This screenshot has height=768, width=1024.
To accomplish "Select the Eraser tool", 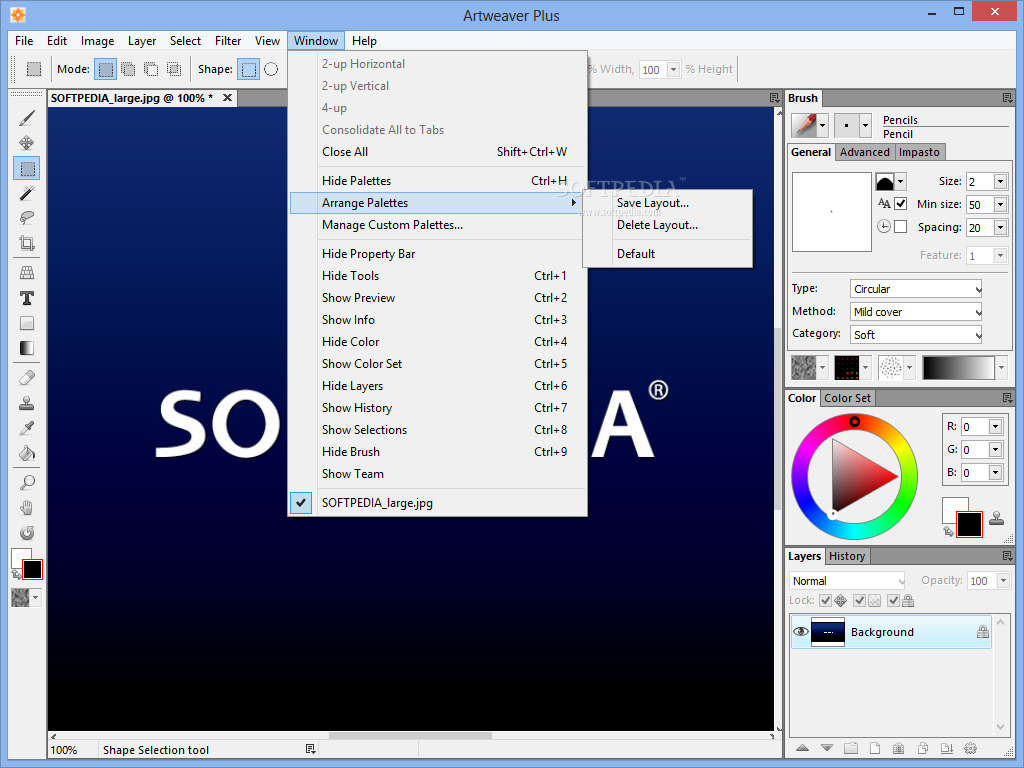I will [27, 378].
